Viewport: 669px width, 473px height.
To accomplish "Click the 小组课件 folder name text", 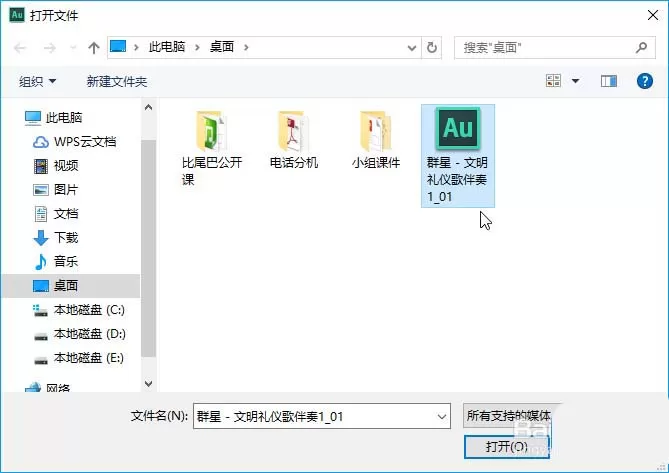I will point(376,163).
